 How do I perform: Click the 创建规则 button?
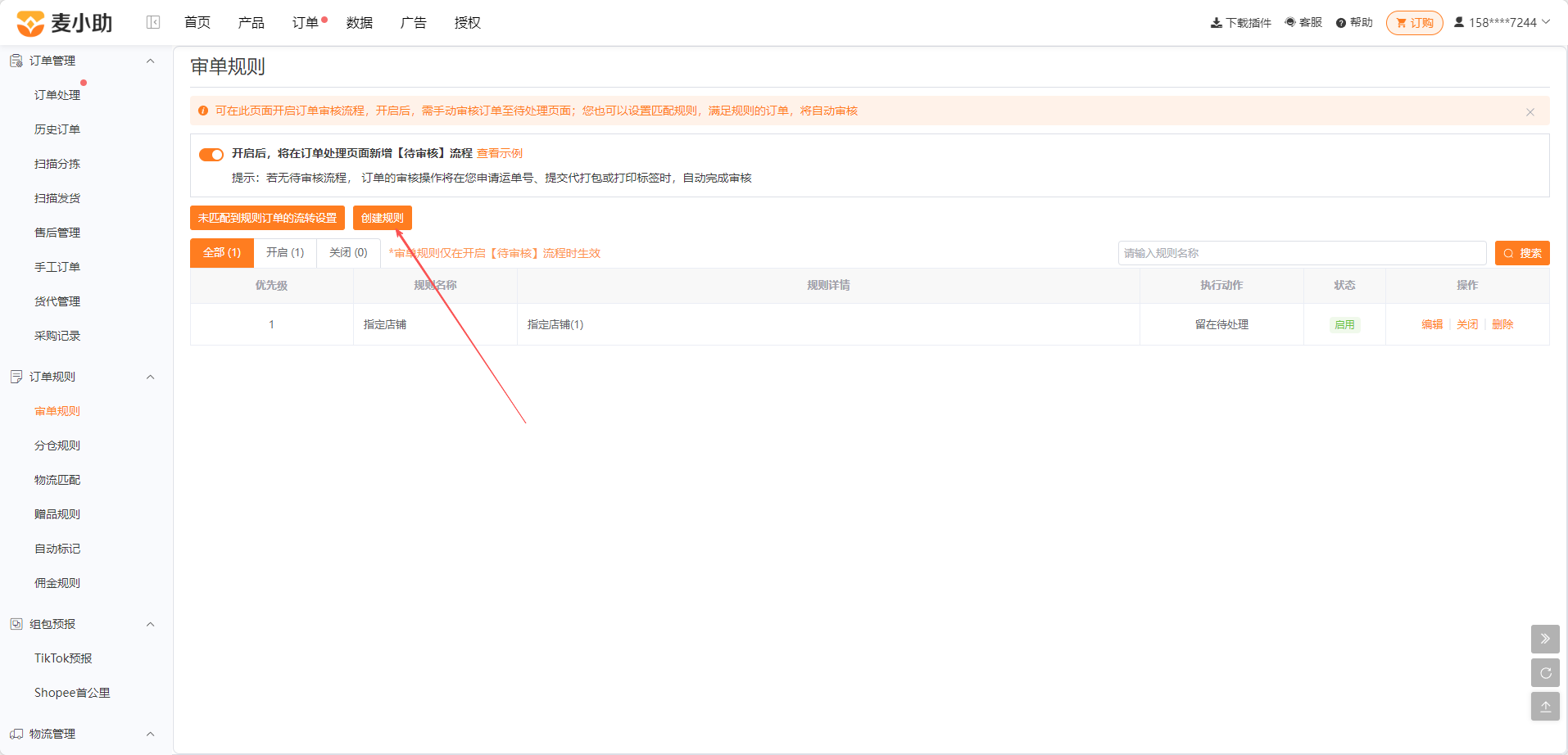click(383, 218)
